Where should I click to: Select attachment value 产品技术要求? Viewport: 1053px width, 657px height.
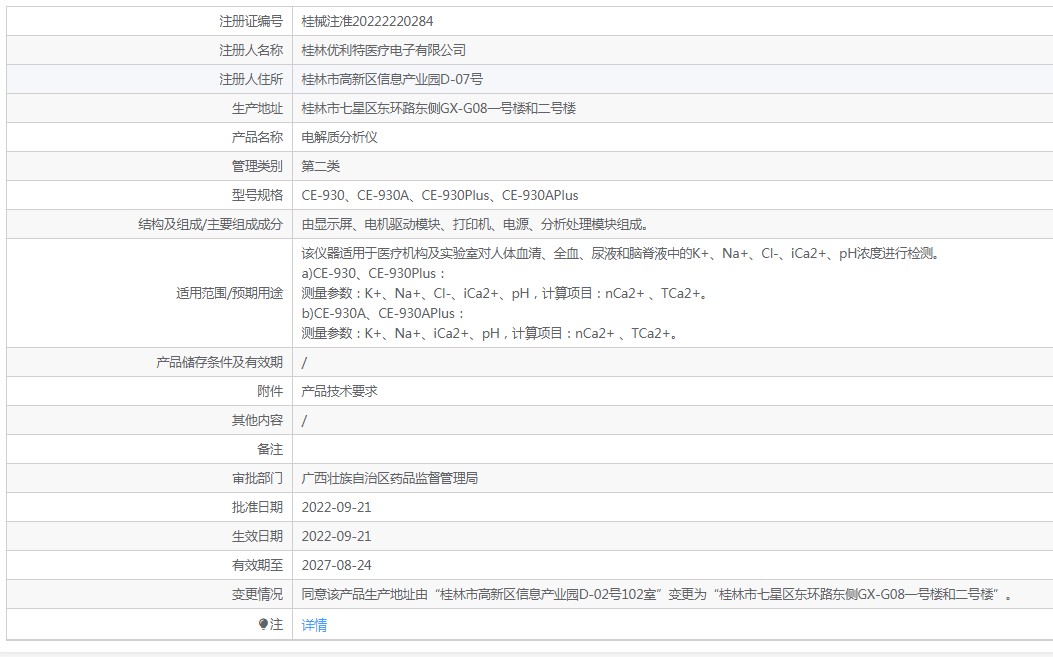tap(340, 391)
